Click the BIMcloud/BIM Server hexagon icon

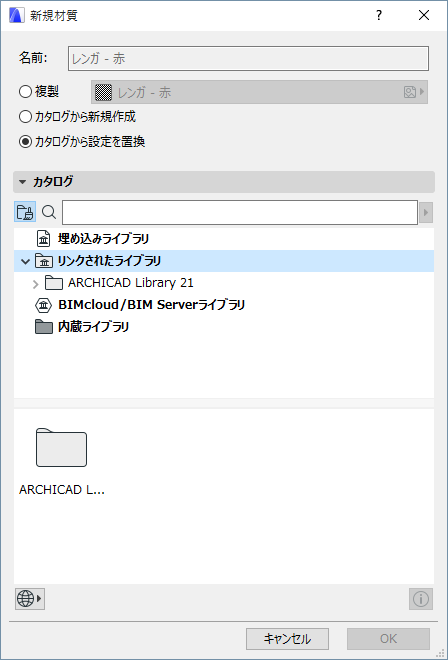click(x=43, y=305)
